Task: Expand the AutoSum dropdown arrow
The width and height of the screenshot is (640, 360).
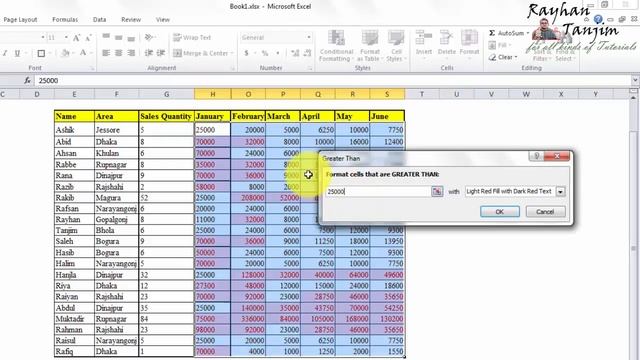Action: 528,33
